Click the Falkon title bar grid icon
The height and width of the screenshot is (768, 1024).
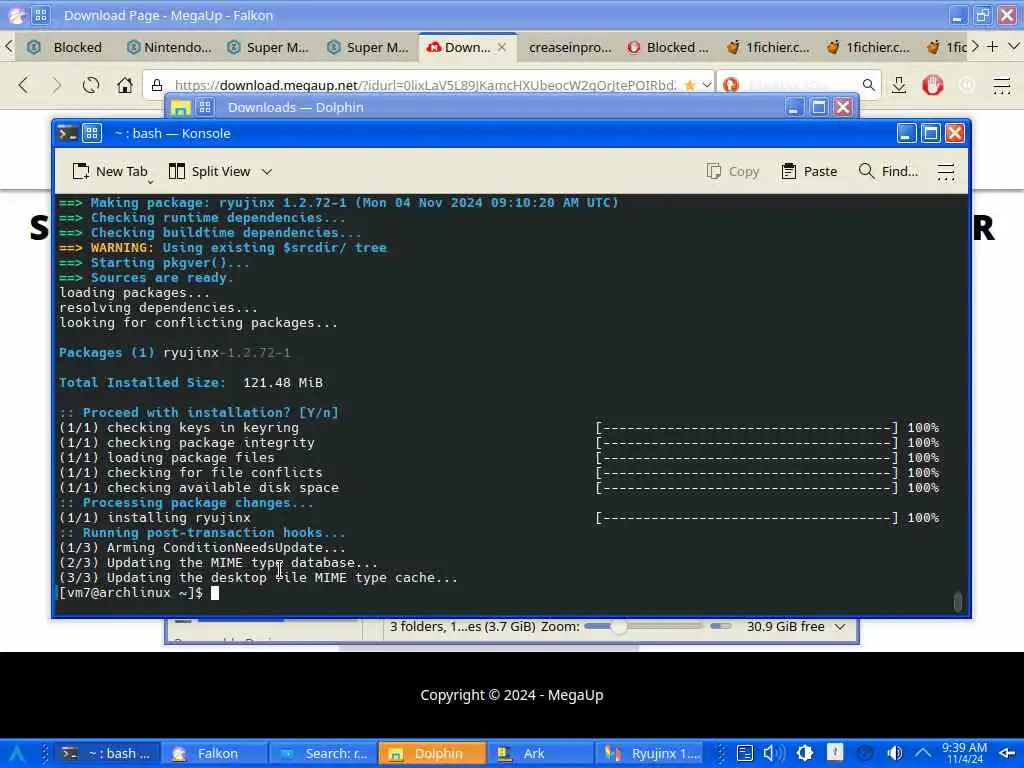point(40,15)
